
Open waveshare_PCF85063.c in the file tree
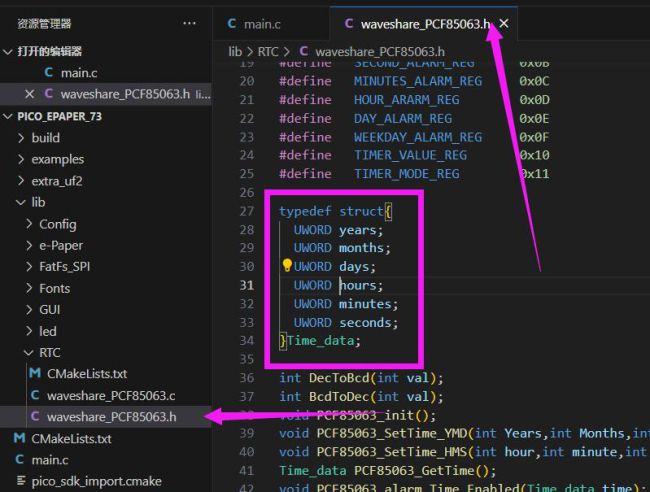click(111, 396)
